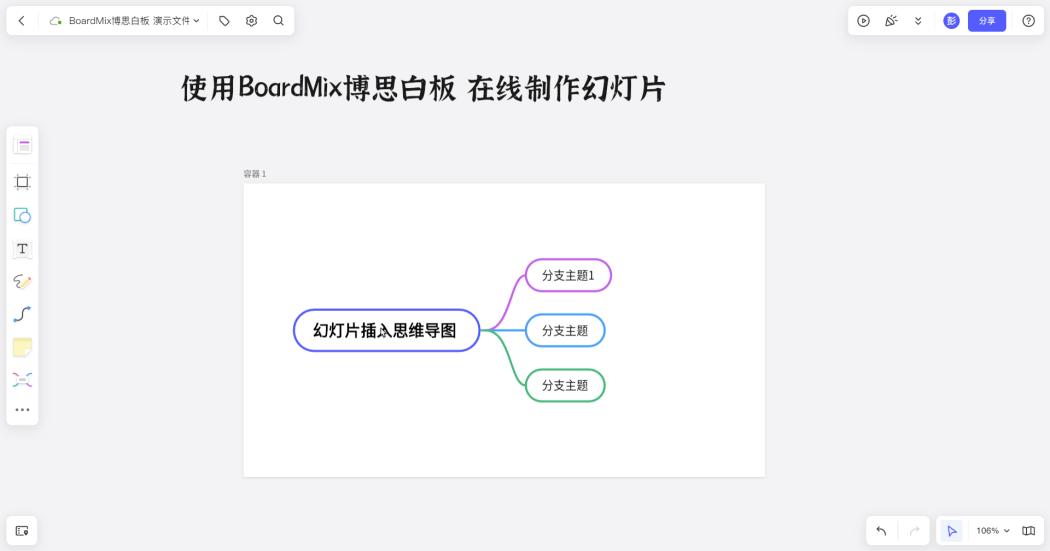The width and height of the screenshot is (1050, 551).
Task: Click the search magnifier icon
Action: click(x=279, y=21)
